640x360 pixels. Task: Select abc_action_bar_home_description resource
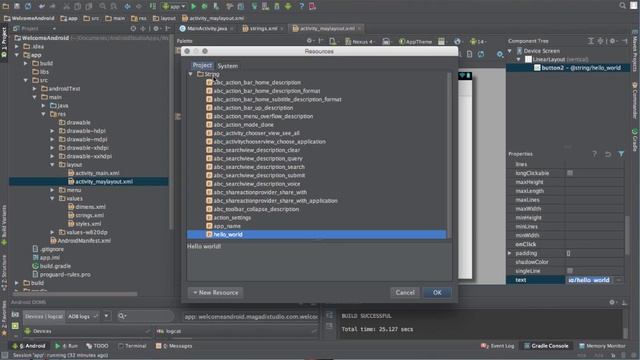(257, 82)
